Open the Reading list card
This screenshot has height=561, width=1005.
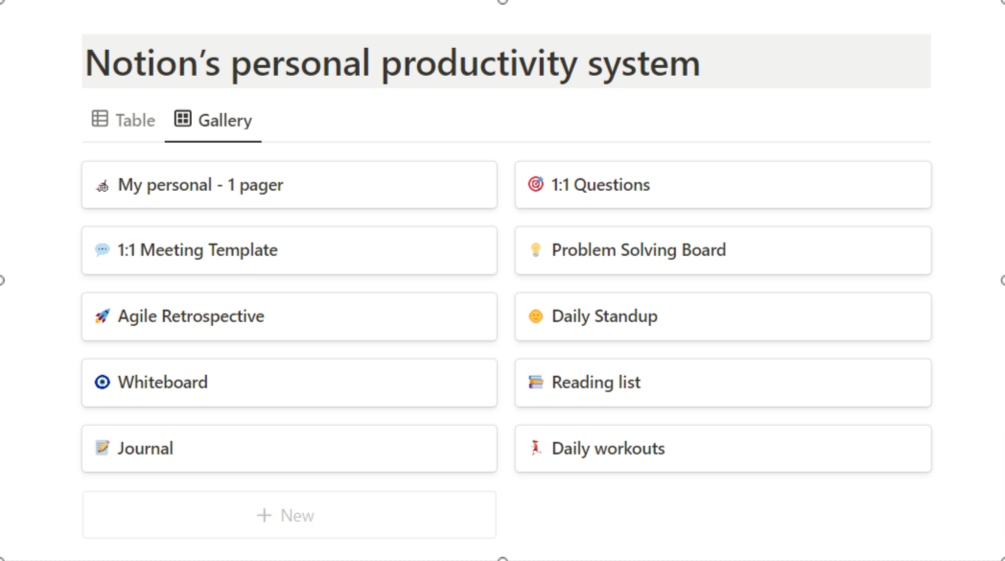point(722,382)
